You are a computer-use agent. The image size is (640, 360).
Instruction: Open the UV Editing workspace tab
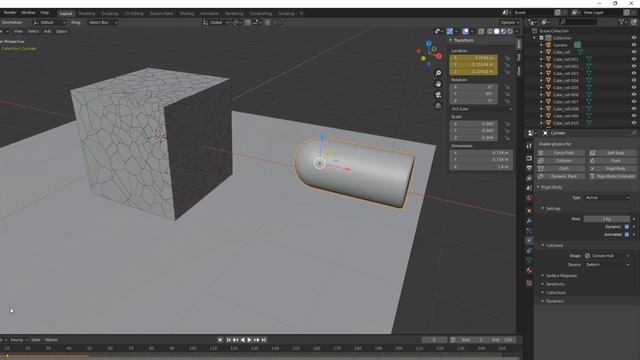134,13
